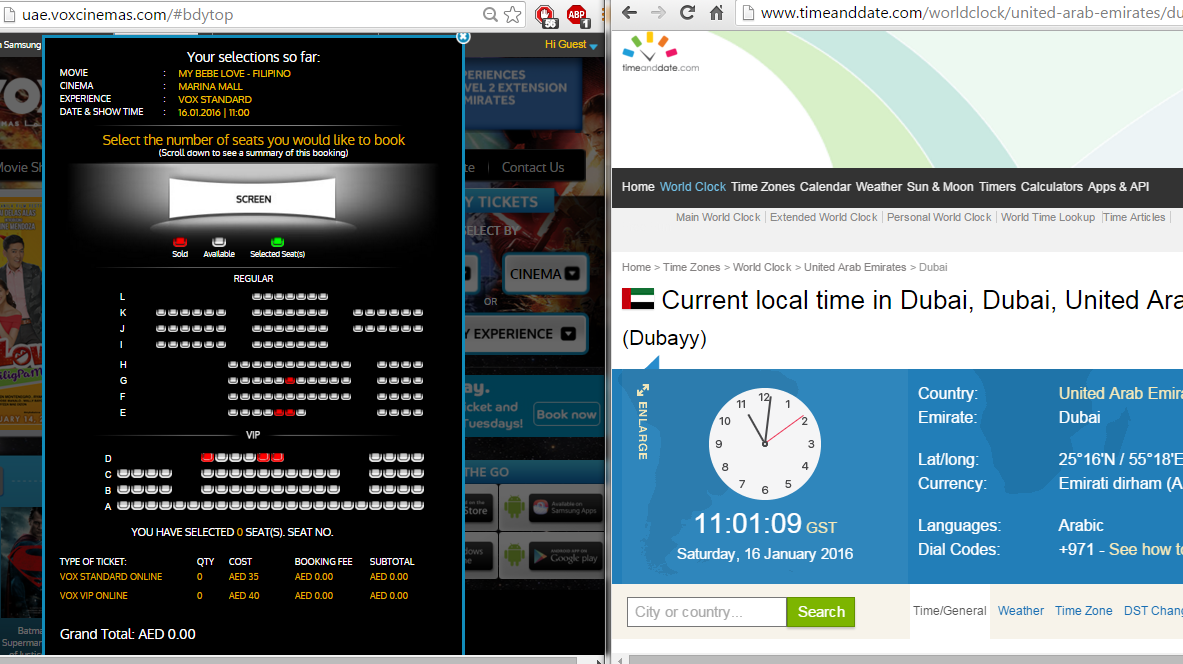Click Home in the breadcrumb trail
Screen dimensions: 1183x664
636,267
